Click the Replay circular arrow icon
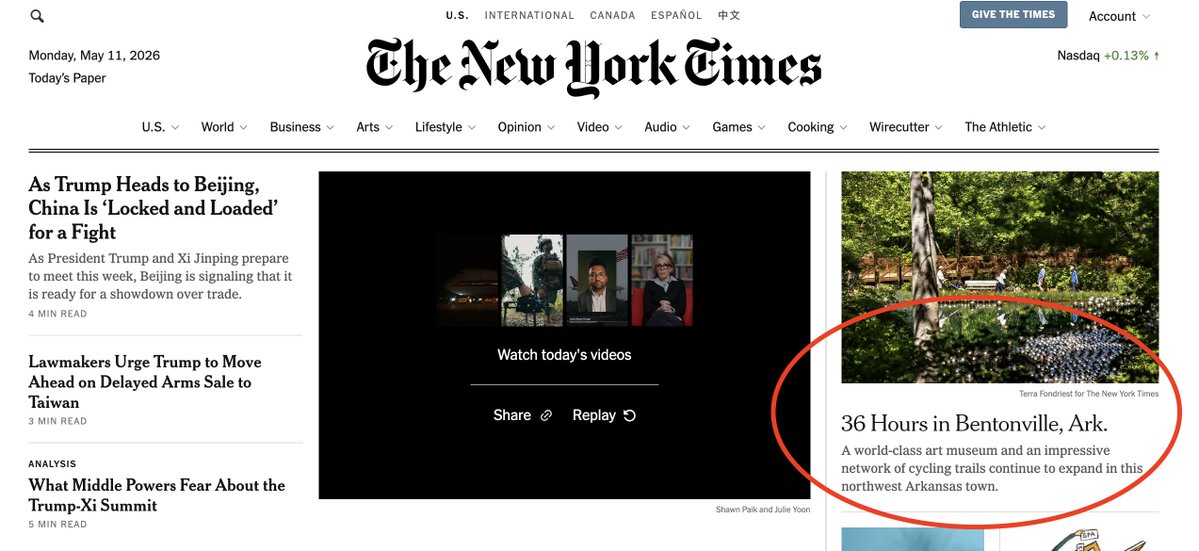The width and height of the screenshot is (1199, 551). click(x=629, y=416)
